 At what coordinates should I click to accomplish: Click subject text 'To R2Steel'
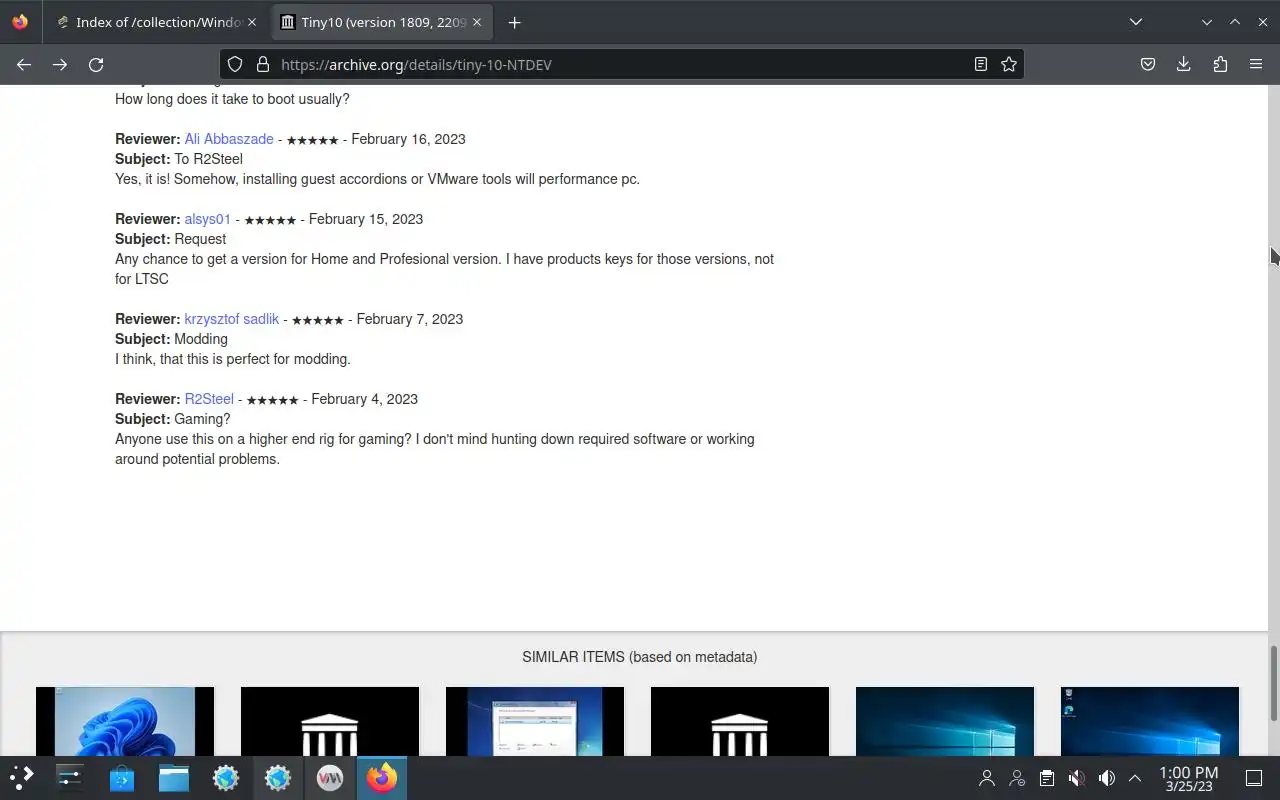208,159
